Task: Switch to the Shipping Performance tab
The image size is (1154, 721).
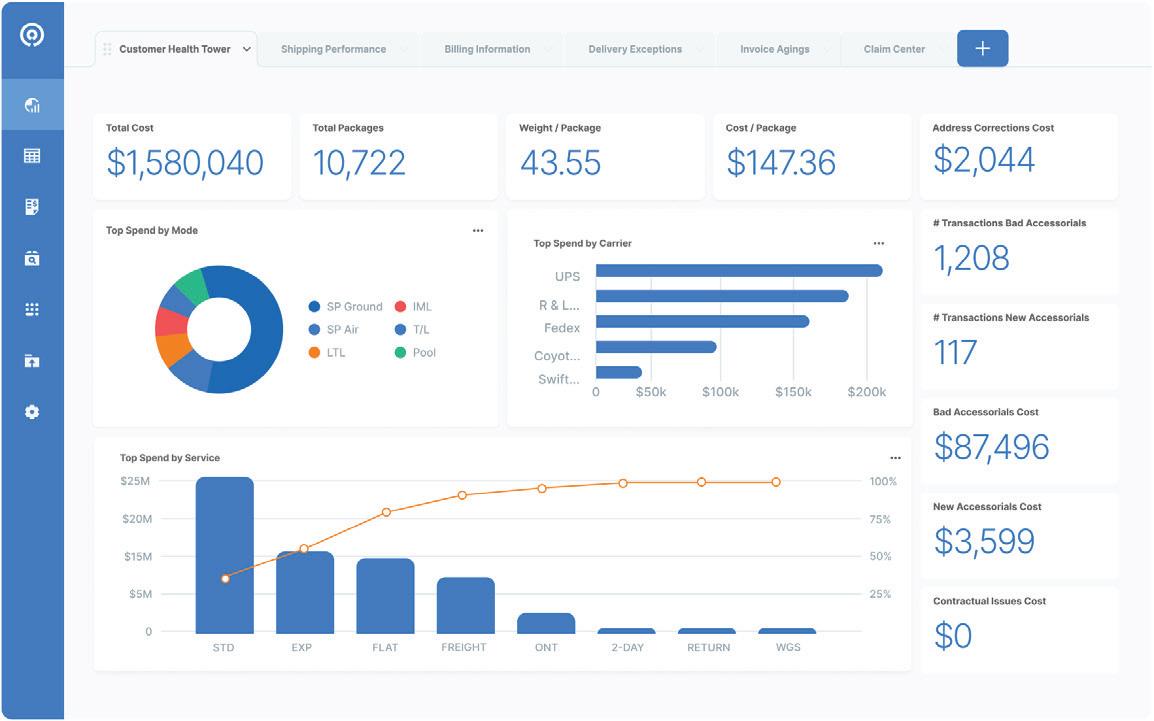Action: click(333, 49)
